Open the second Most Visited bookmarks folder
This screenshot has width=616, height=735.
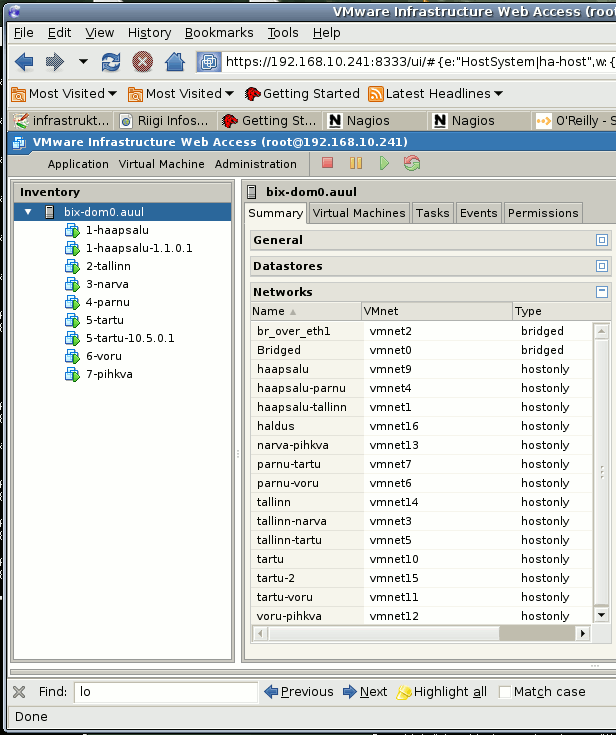coord(181,94)
